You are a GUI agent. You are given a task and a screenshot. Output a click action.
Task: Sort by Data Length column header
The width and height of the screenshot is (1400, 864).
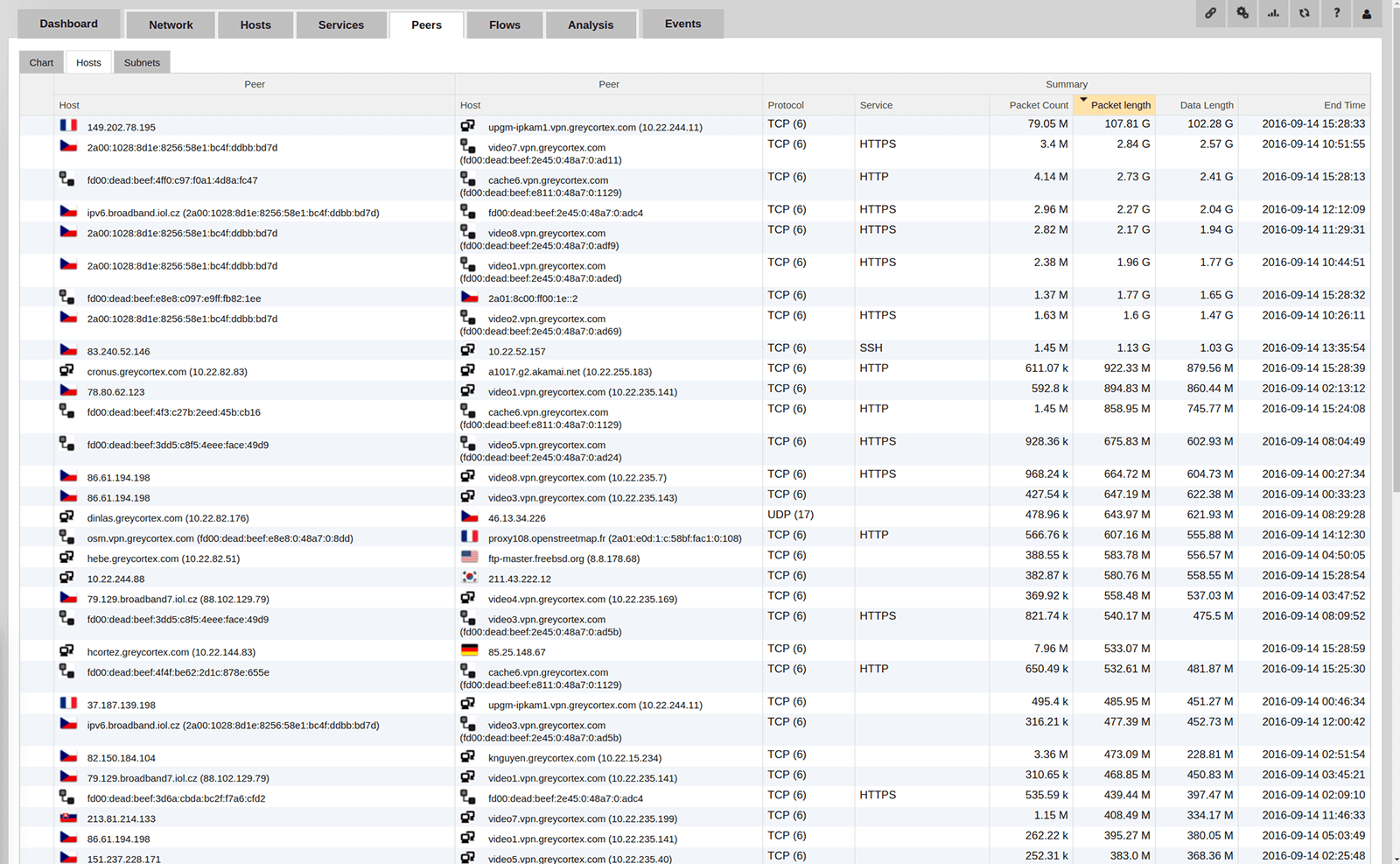(x=1197, y=105)
